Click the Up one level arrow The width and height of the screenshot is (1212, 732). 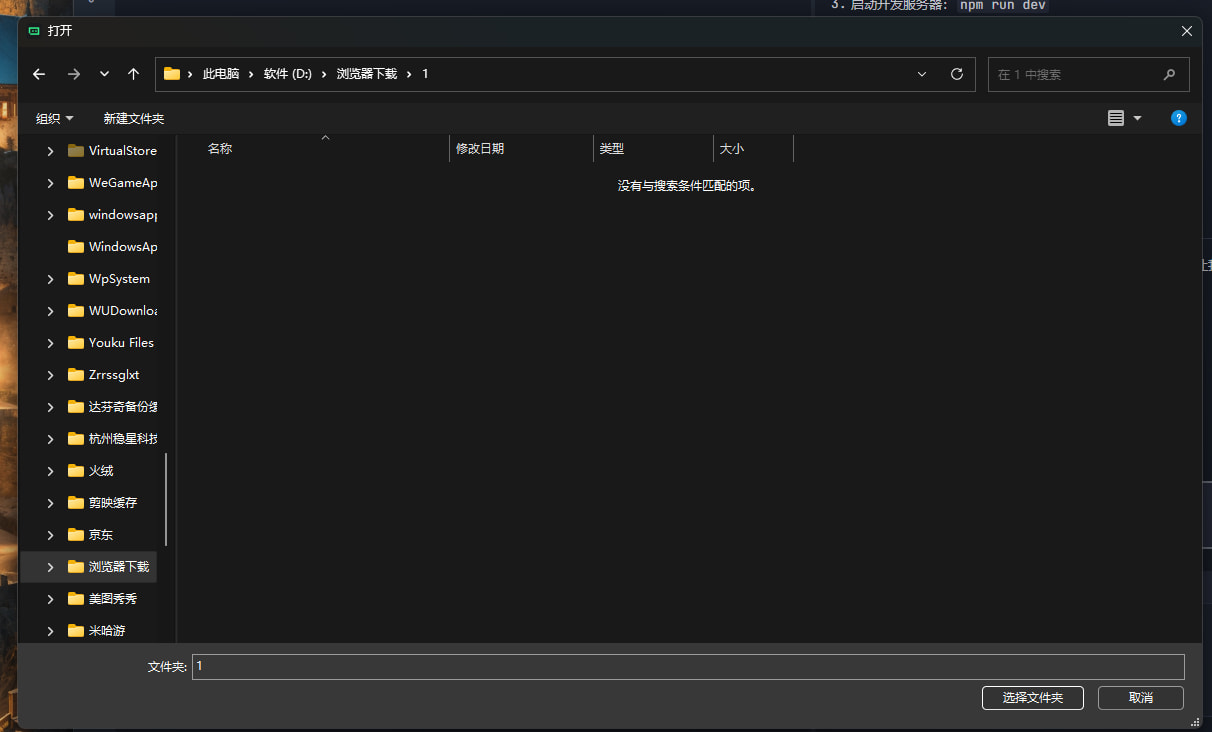coord(133,74)
